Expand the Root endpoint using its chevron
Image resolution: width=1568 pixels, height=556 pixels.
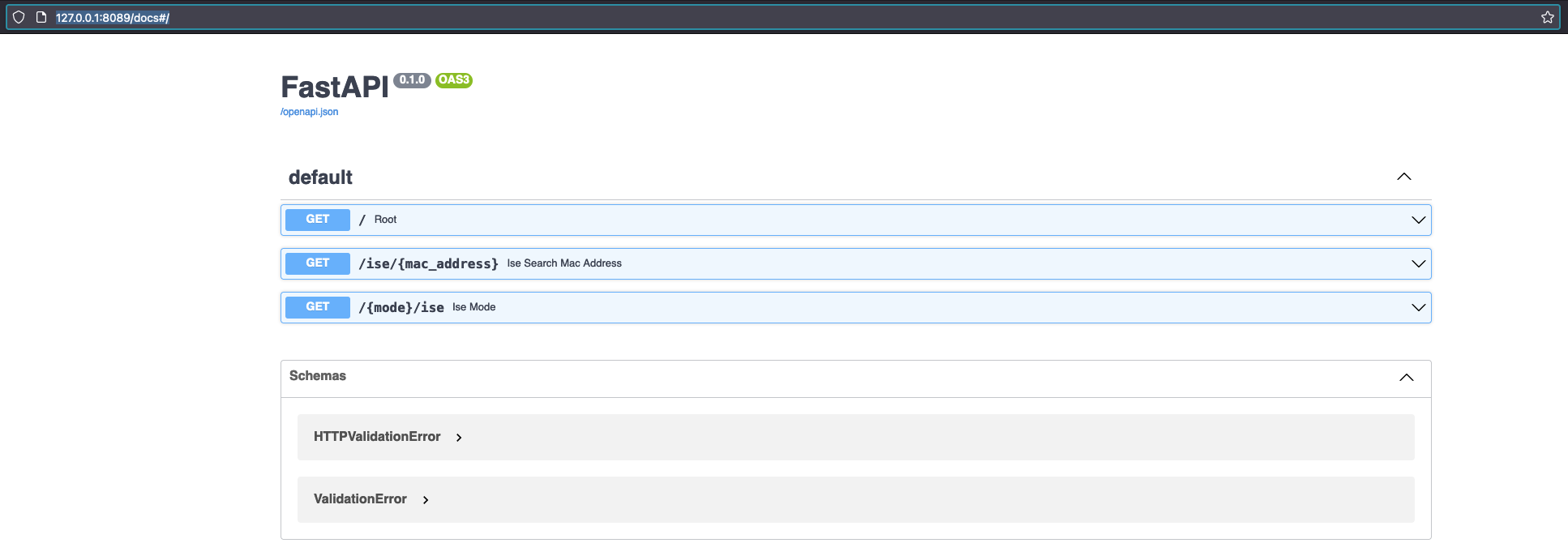1418,220
